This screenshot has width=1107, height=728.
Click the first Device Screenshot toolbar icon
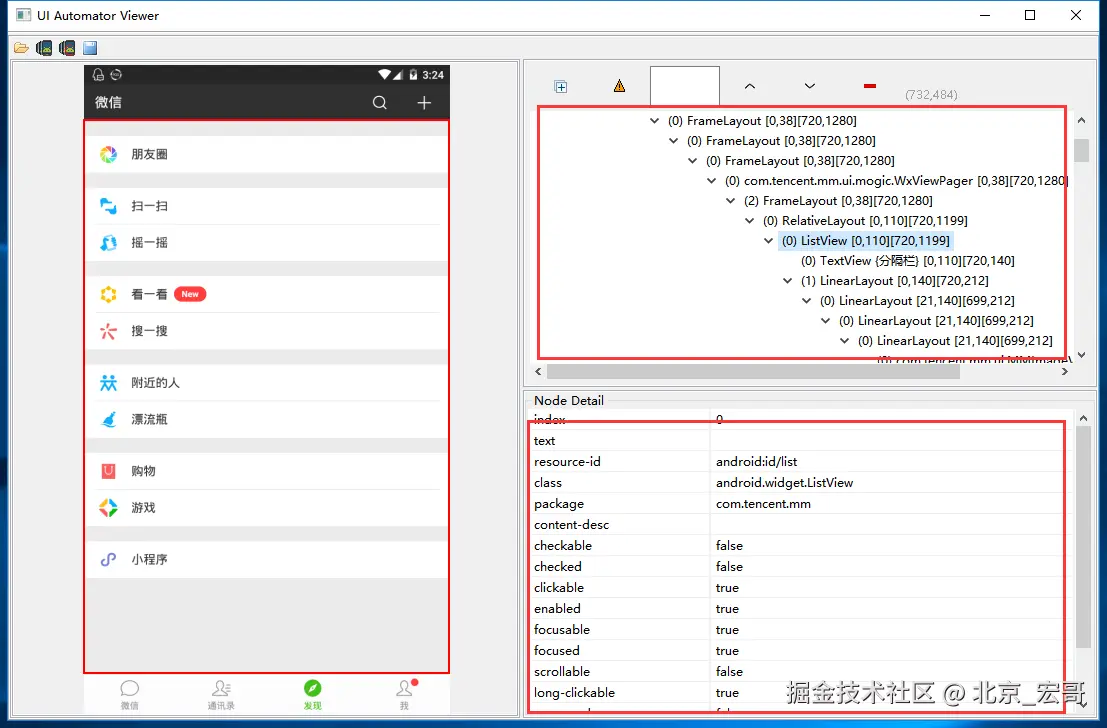point(44,48)
